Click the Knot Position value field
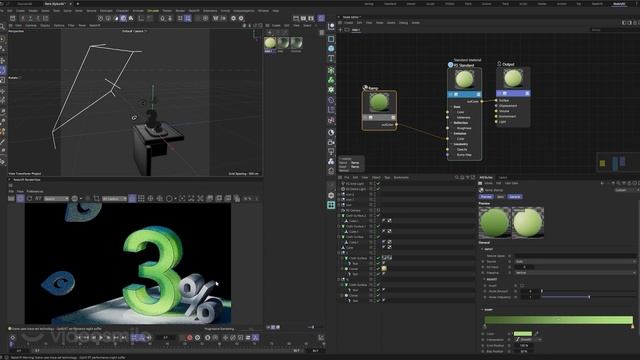640x360 pixels. coord(523,345)
